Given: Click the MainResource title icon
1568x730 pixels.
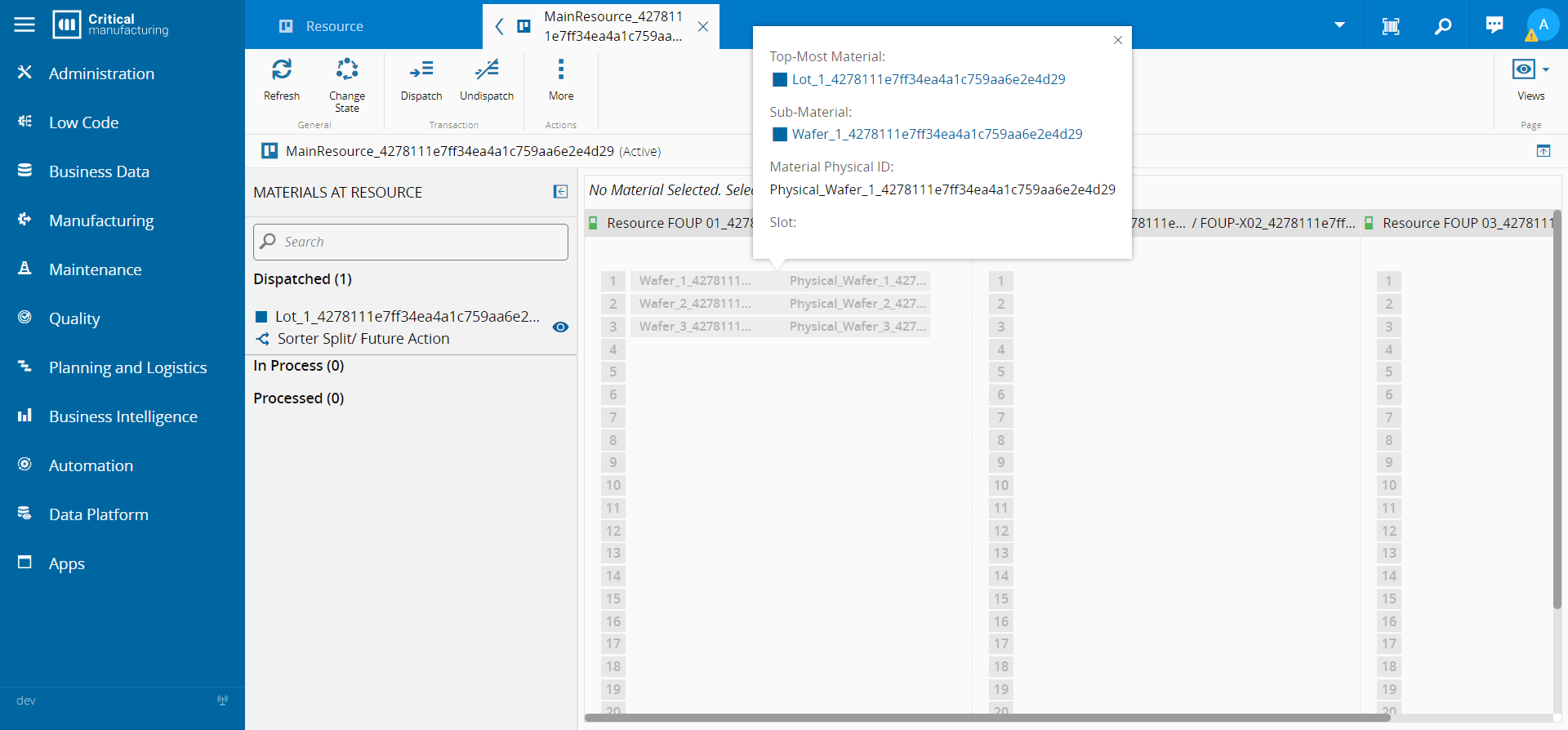Looking at the screenshot, I should 269,151.
